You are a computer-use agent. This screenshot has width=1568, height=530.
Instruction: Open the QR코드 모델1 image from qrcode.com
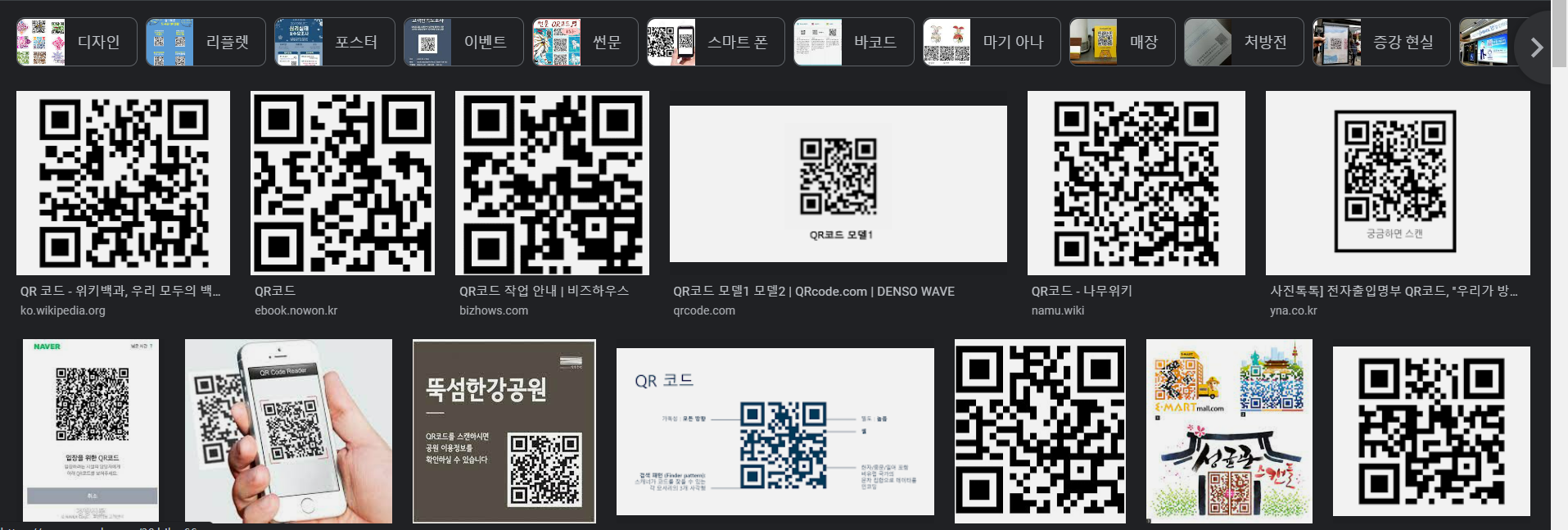click(838, 183)
